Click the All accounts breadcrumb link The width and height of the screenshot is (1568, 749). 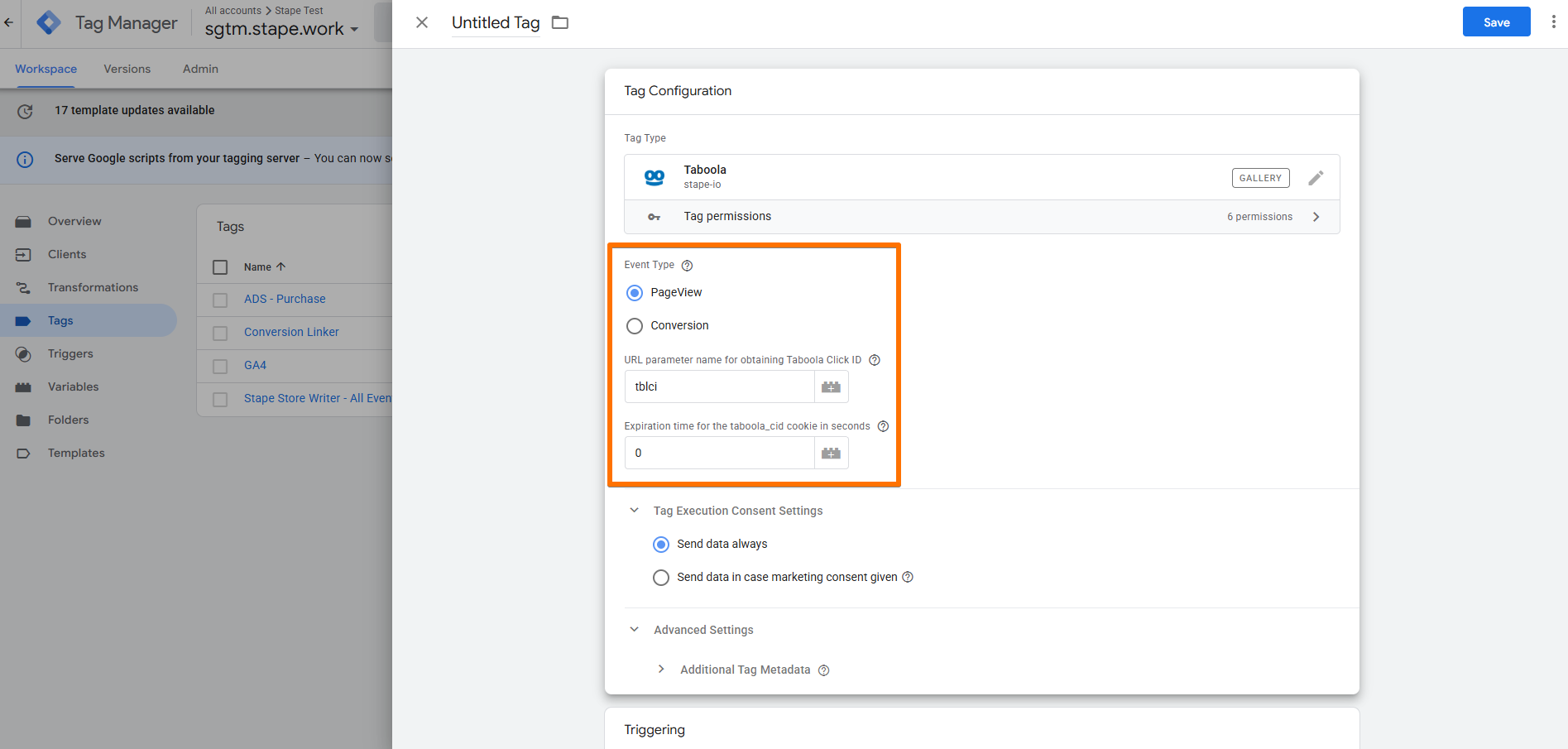click(233, 11)
